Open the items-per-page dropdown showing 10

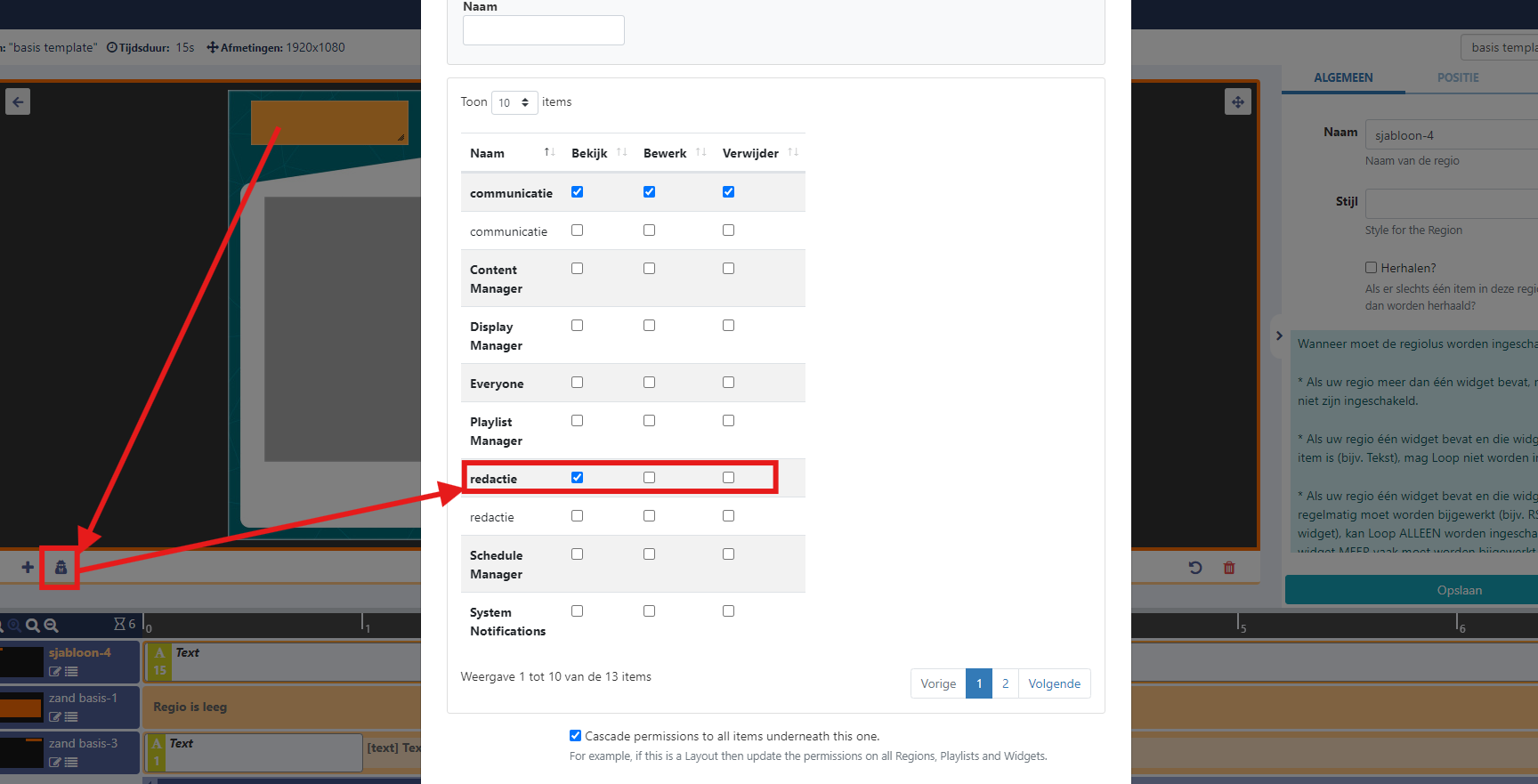coord(514,102)
